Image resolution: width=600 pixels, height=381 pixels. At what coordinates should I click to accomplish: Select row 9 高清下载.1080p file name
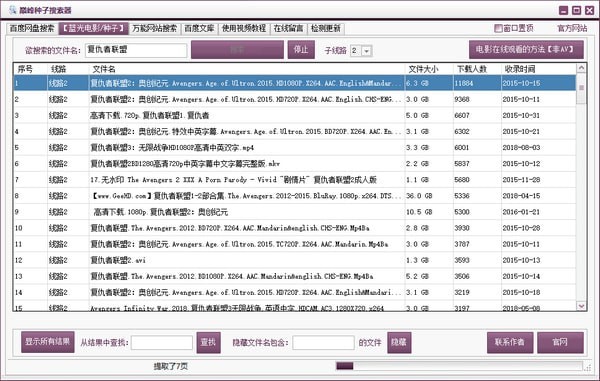(161, 212)
